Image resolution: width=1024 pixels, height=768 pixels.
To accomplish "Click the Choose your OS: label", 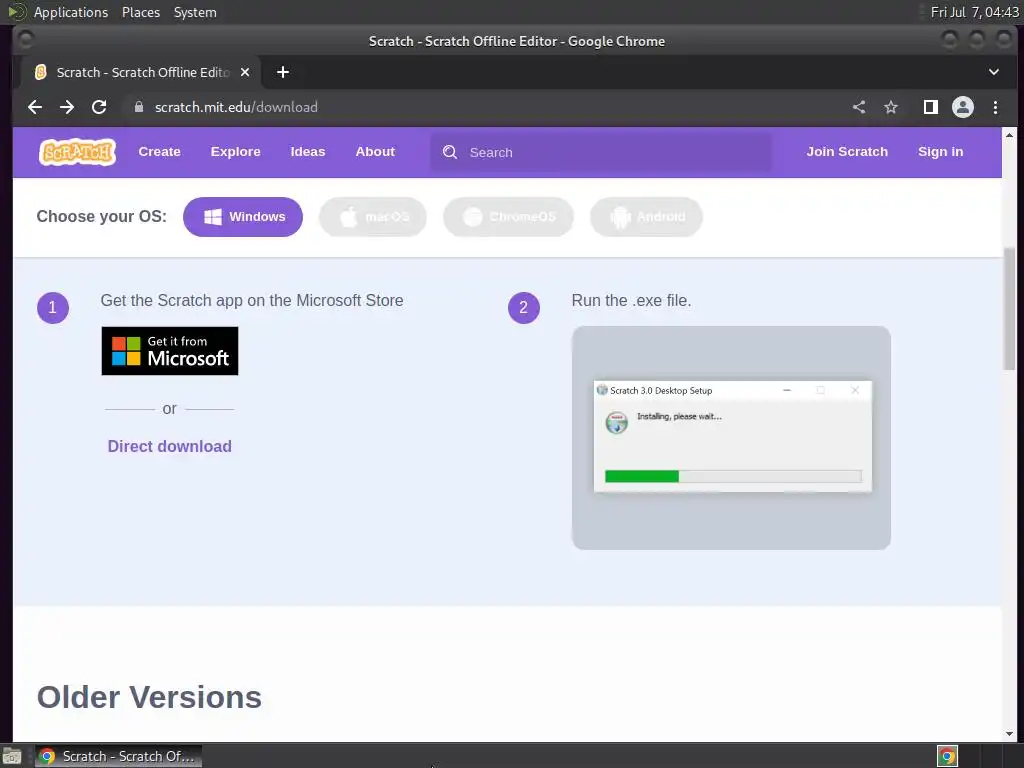I will [x=102, y=216].
